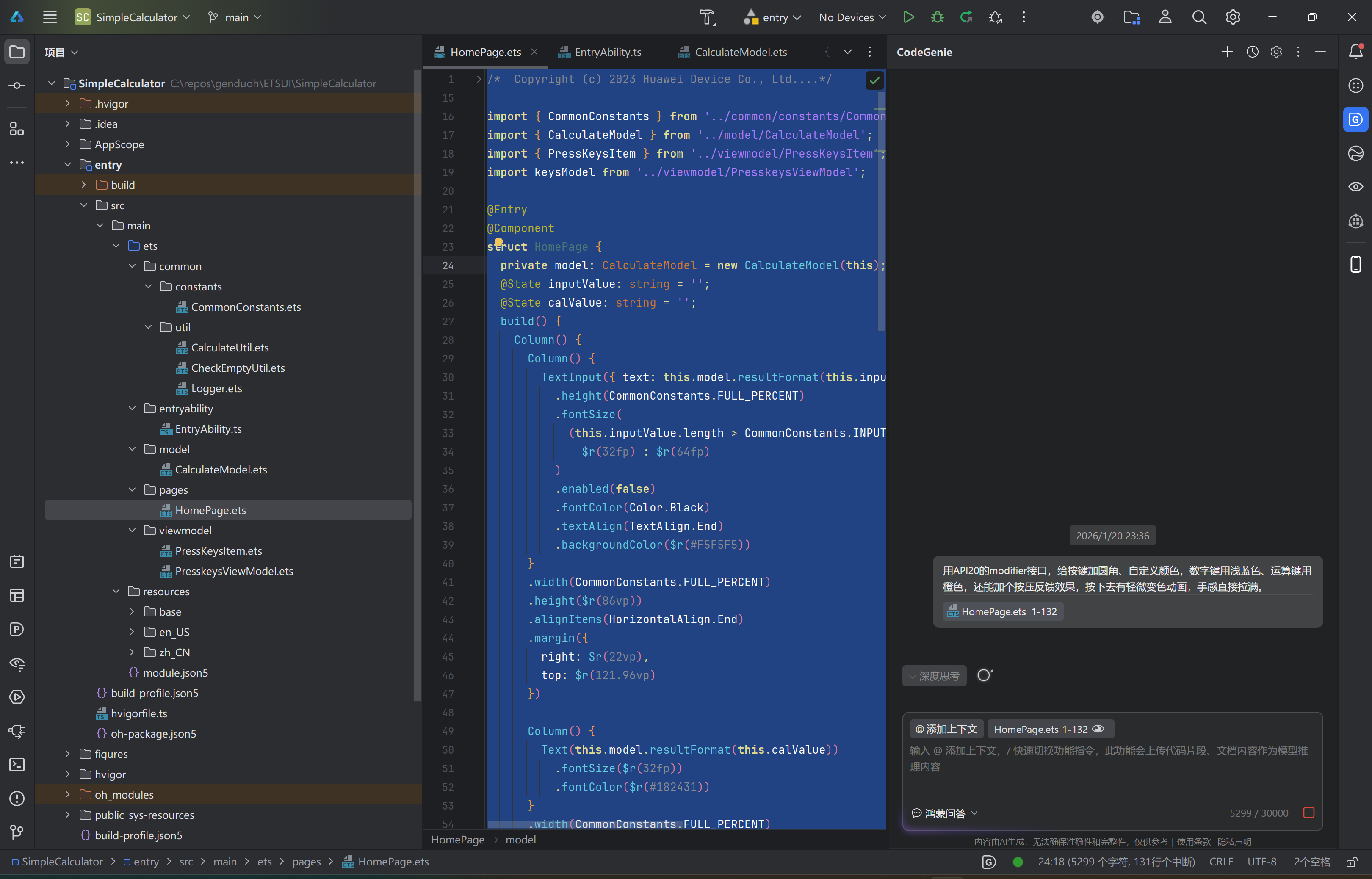
Task: Open chat history clock icon in CodeGenie
Action: coord(1252,52)
